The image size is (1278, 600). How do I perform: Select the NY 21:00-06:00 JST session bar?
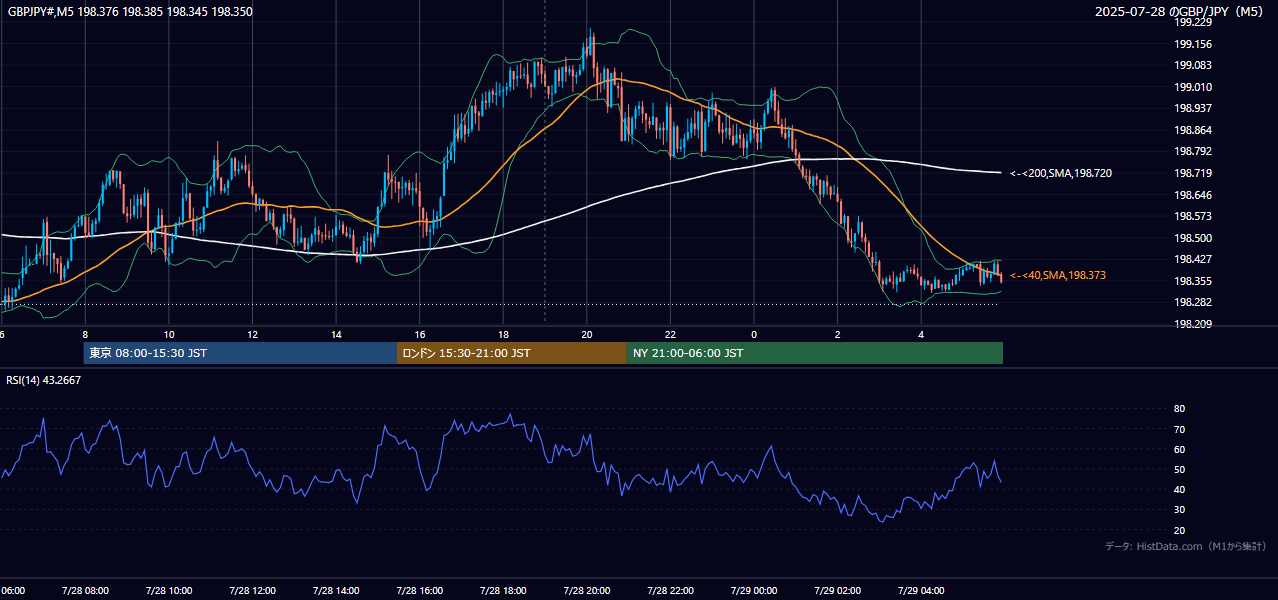pyautogui.click(x=815, y=353)
